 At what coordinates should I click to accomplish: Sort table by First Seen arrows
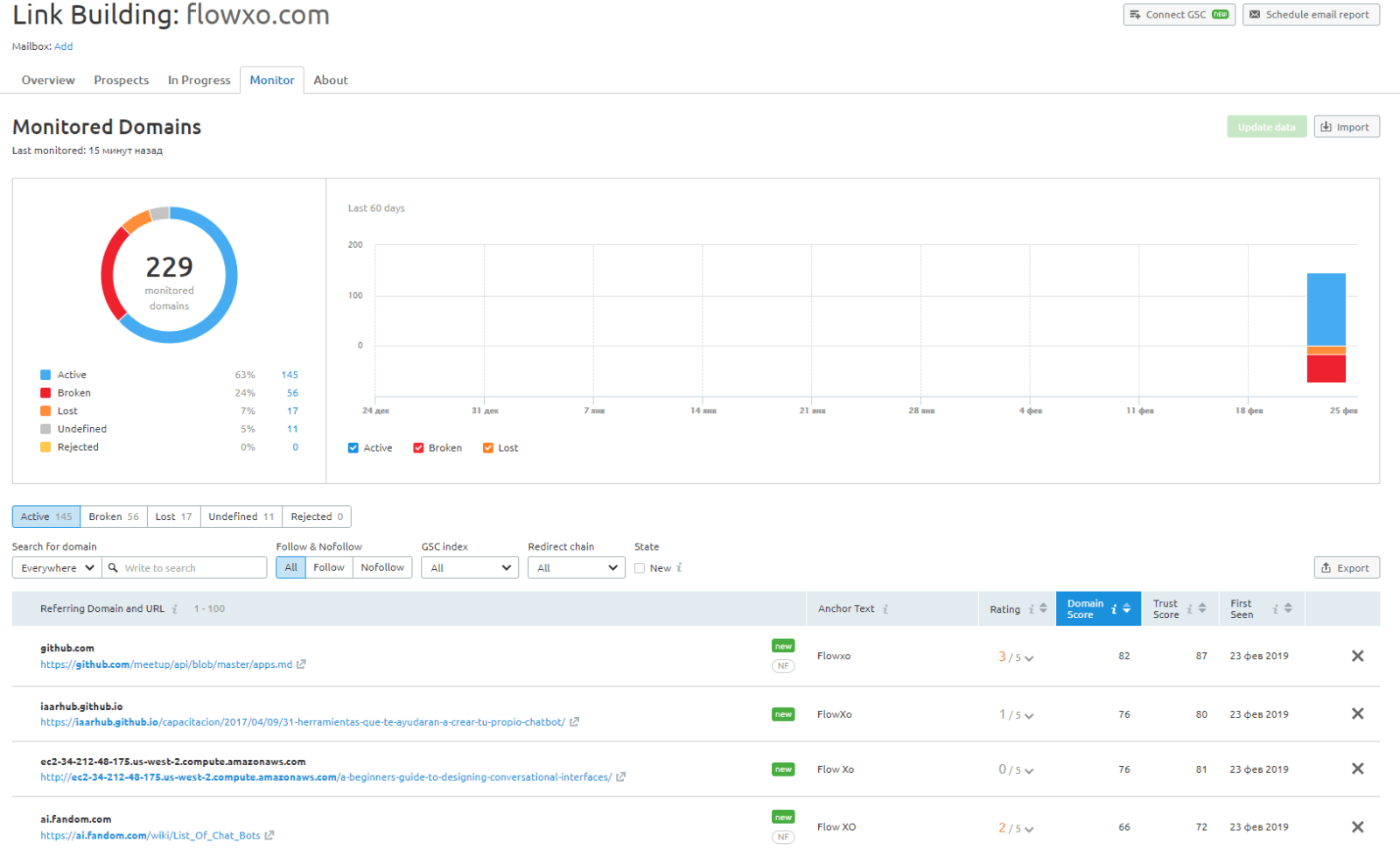pyautogui.click(x=1288, y=608)
